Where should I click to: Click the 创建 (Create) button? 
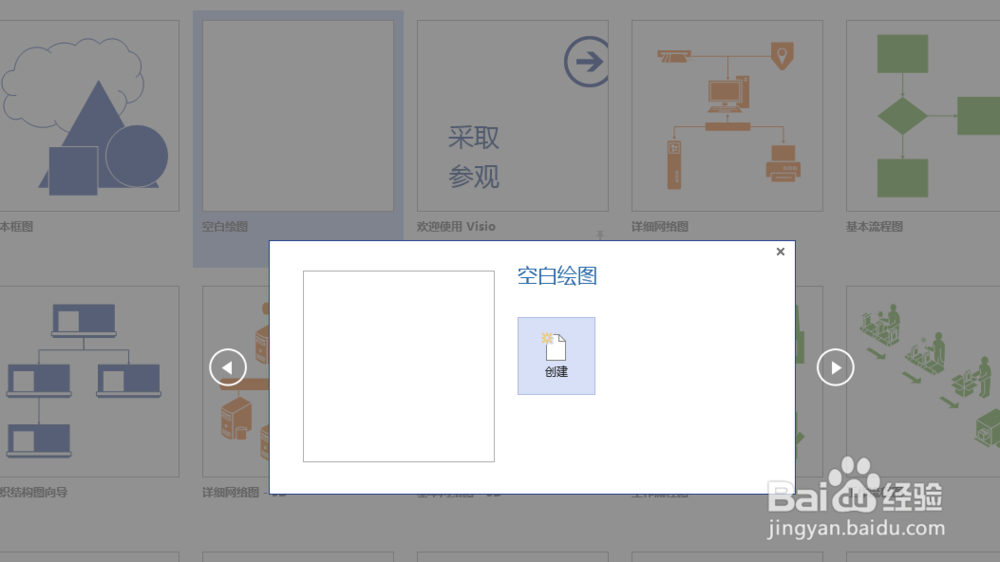click(x=556, y=356)
